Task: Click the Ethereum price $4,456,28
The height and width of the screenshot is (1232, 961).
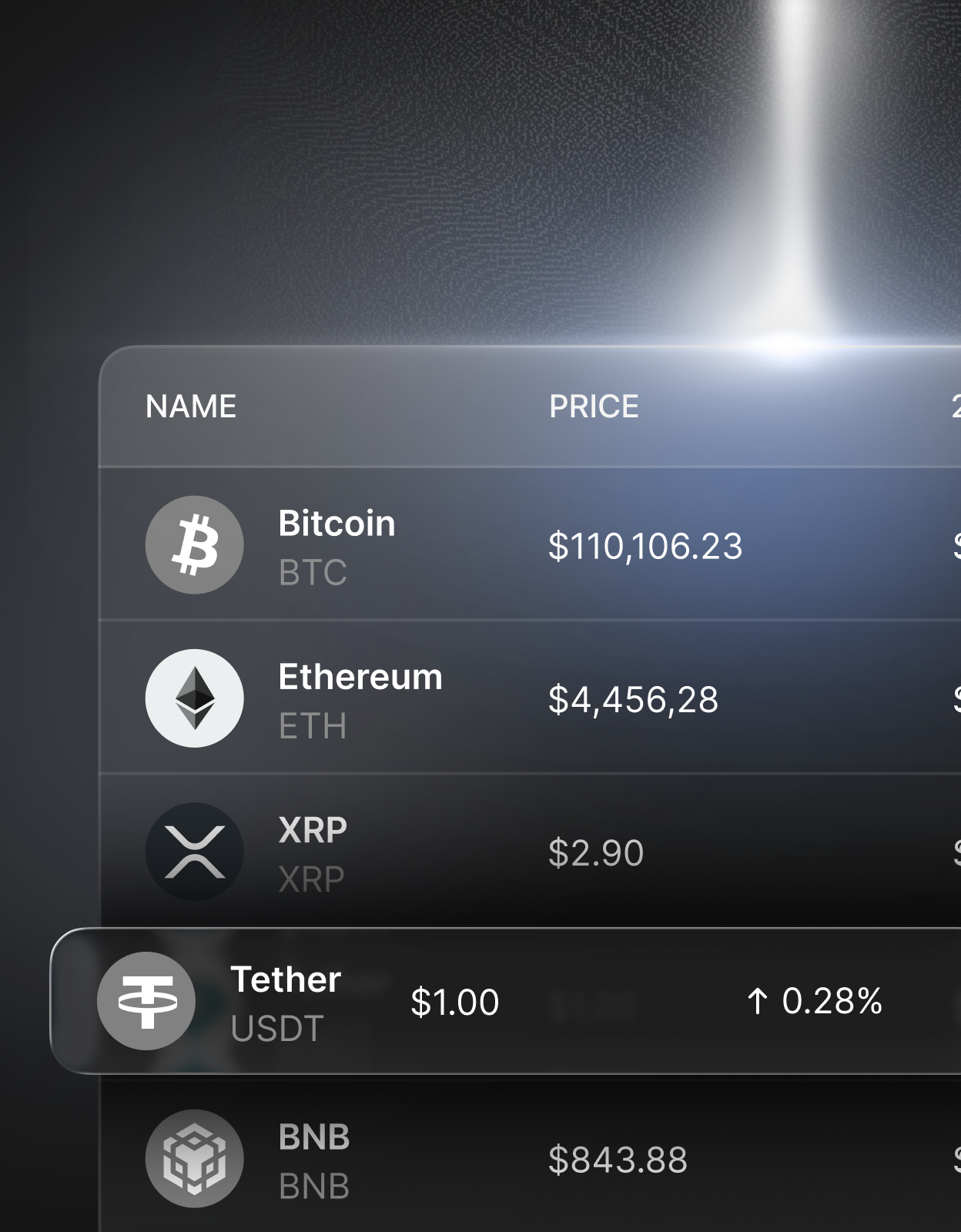Action: click(x=633, y=699)
